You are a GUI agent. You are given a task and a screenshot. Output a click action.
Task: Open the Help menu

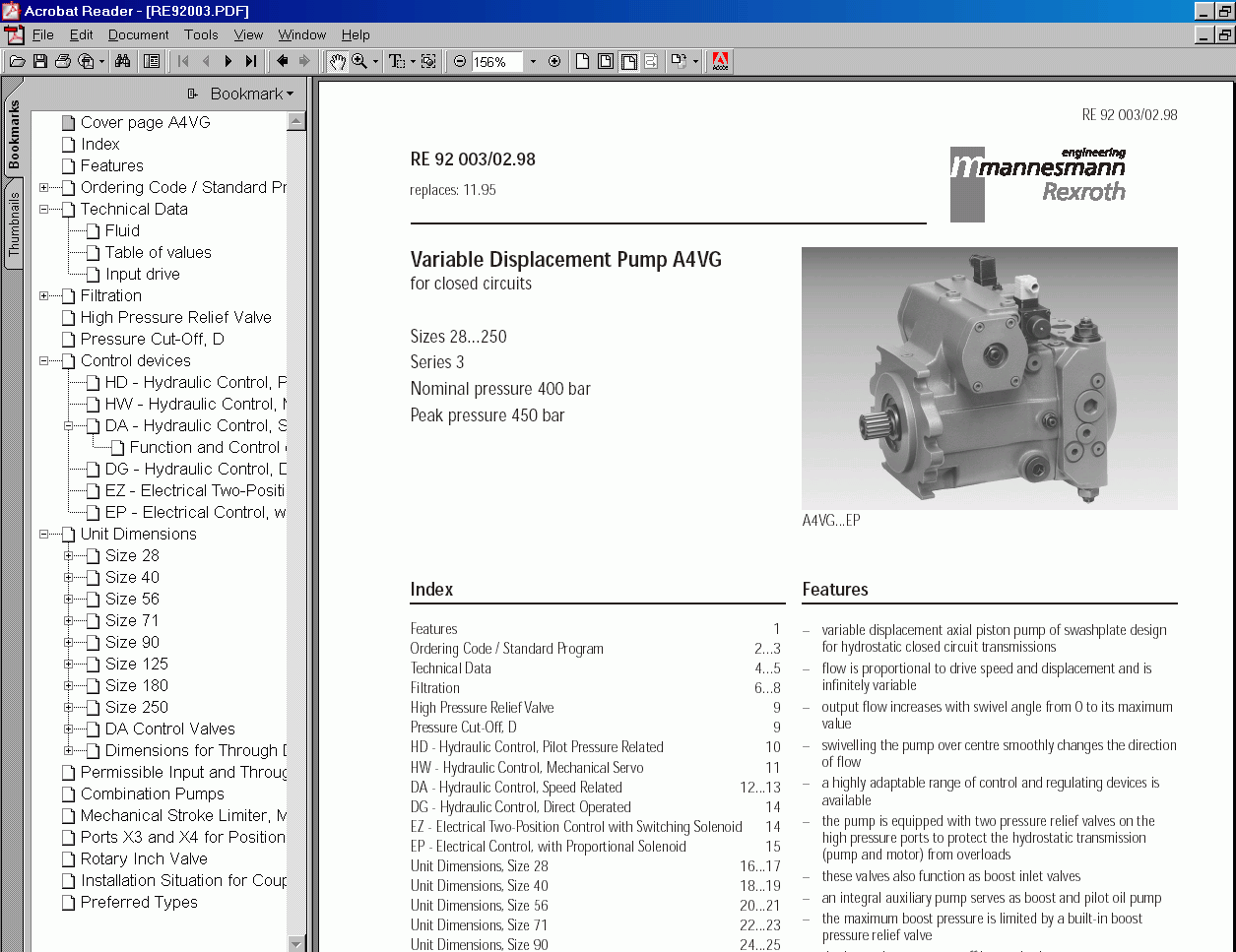356,34
